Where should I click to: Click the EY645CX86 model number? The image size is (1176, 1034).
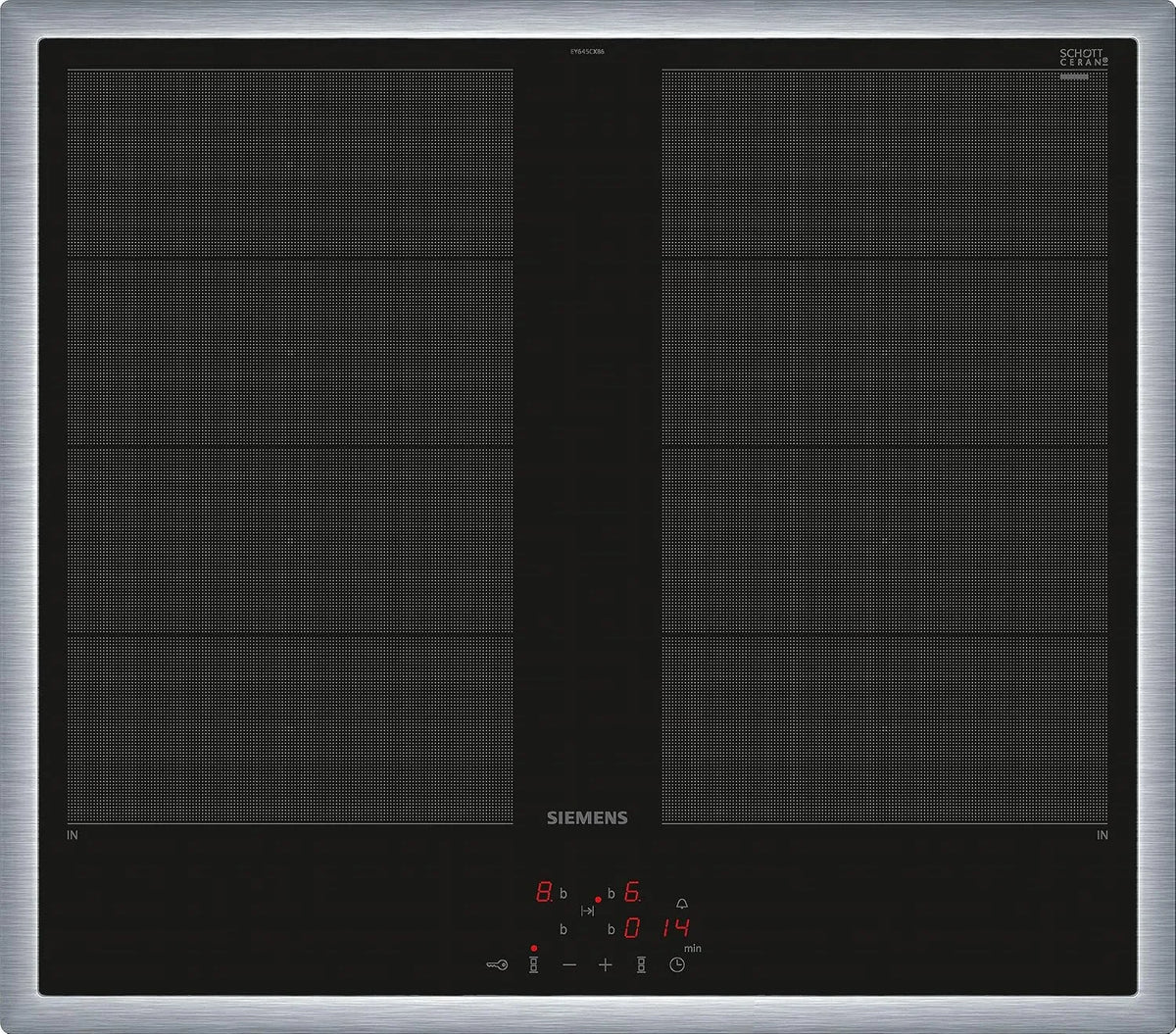tap(588, 50)
